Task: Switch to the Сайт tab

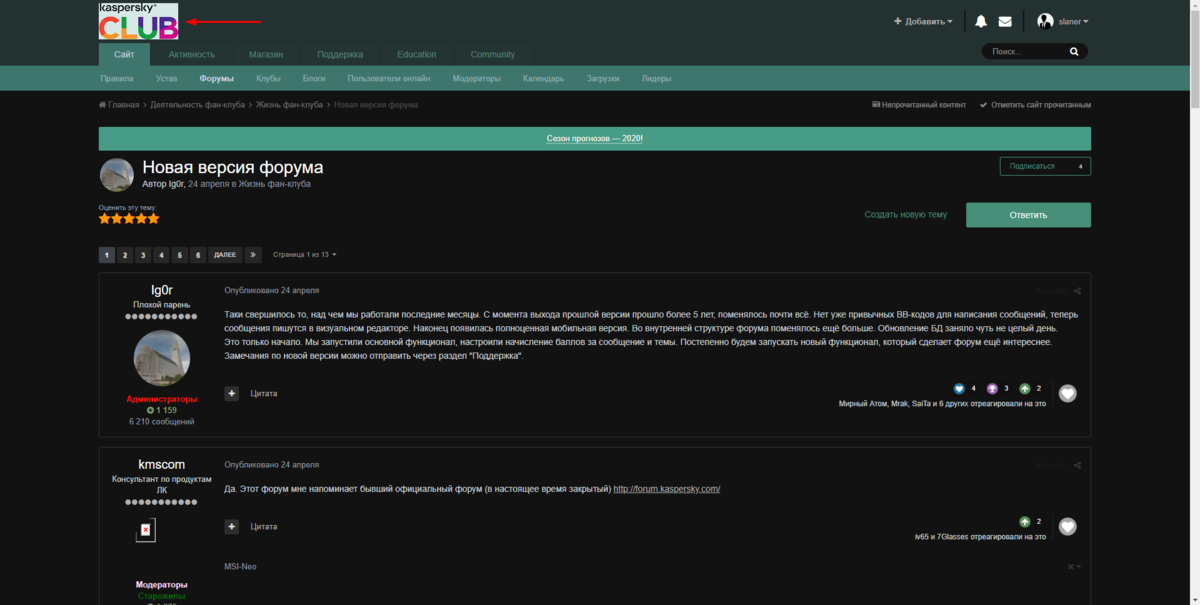Action: 124,54
